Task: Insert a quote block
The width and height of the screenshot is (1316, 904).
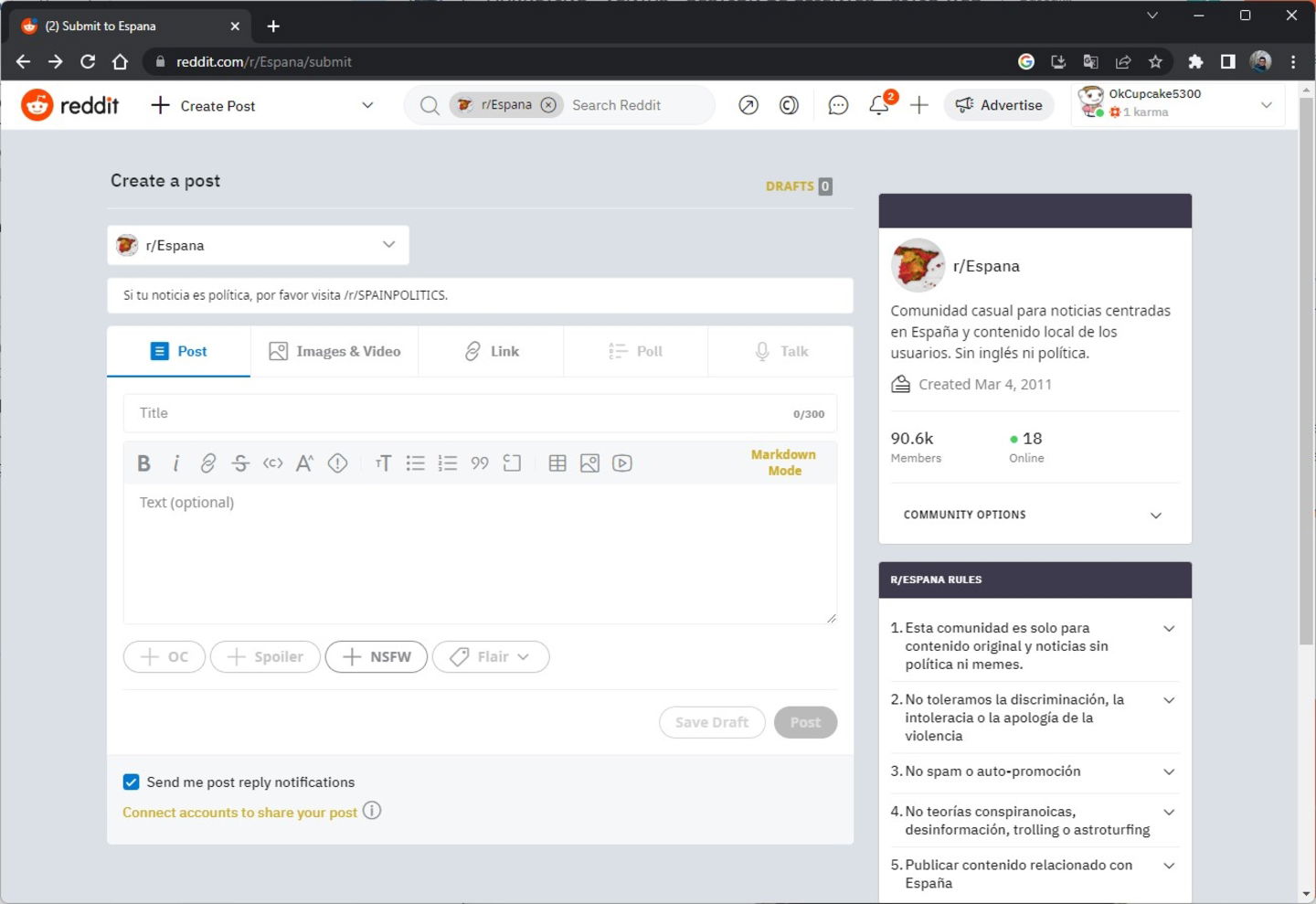Action: pos(480,463)
